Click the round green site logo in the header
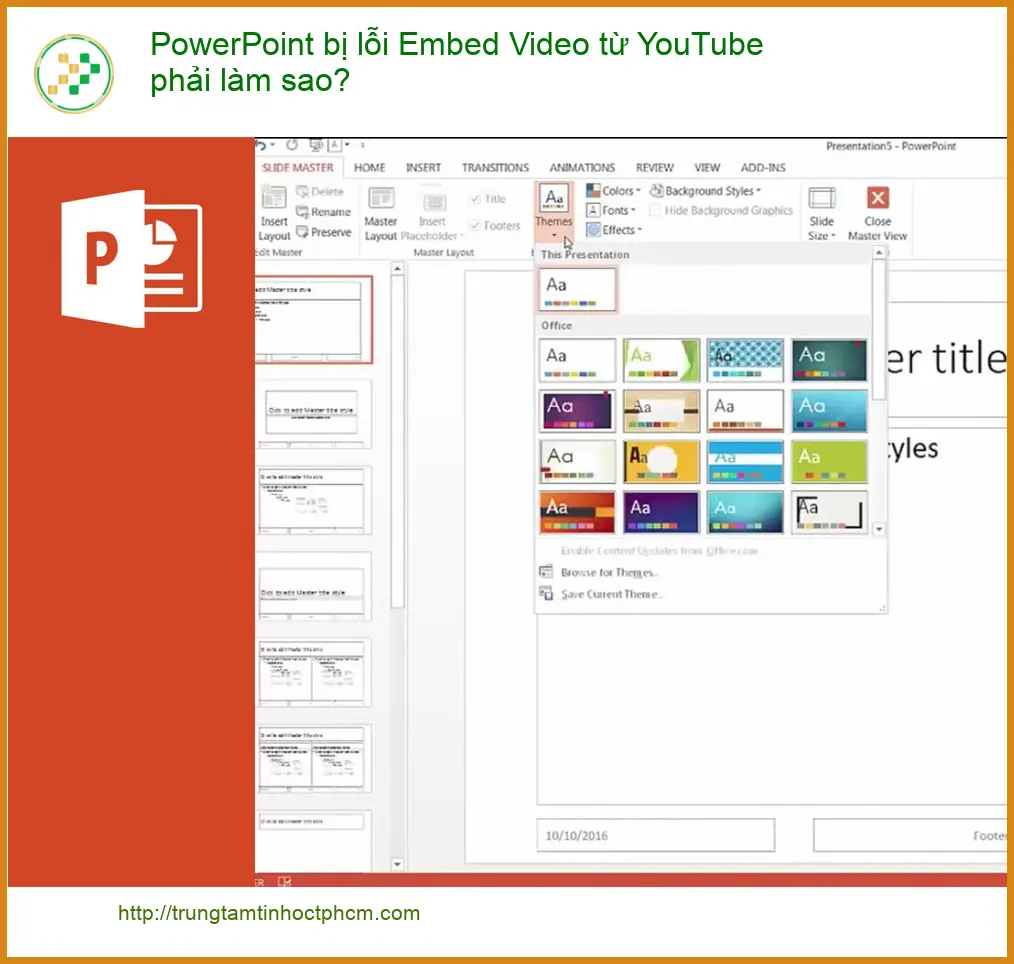Image resolution: width=1014 pixels, height=964 pixels. pyautogui.click(x=74, y=74)
